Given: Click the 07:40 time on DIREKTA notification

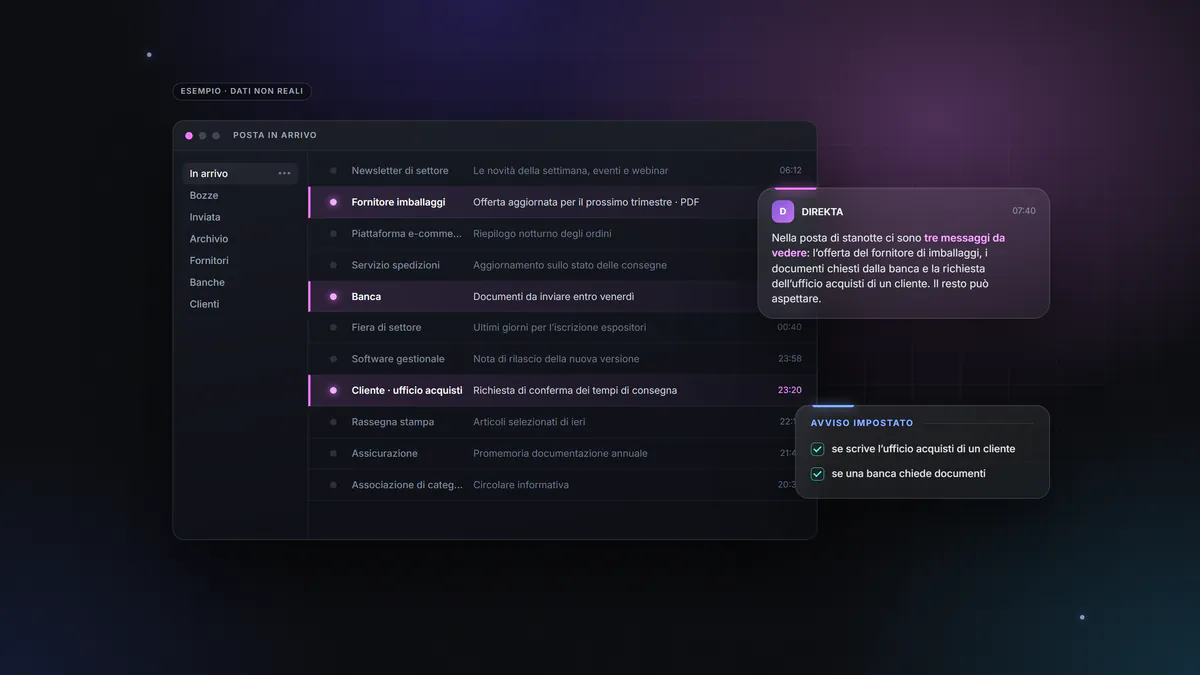Looking at the screenshot, I should [1024, 211].
